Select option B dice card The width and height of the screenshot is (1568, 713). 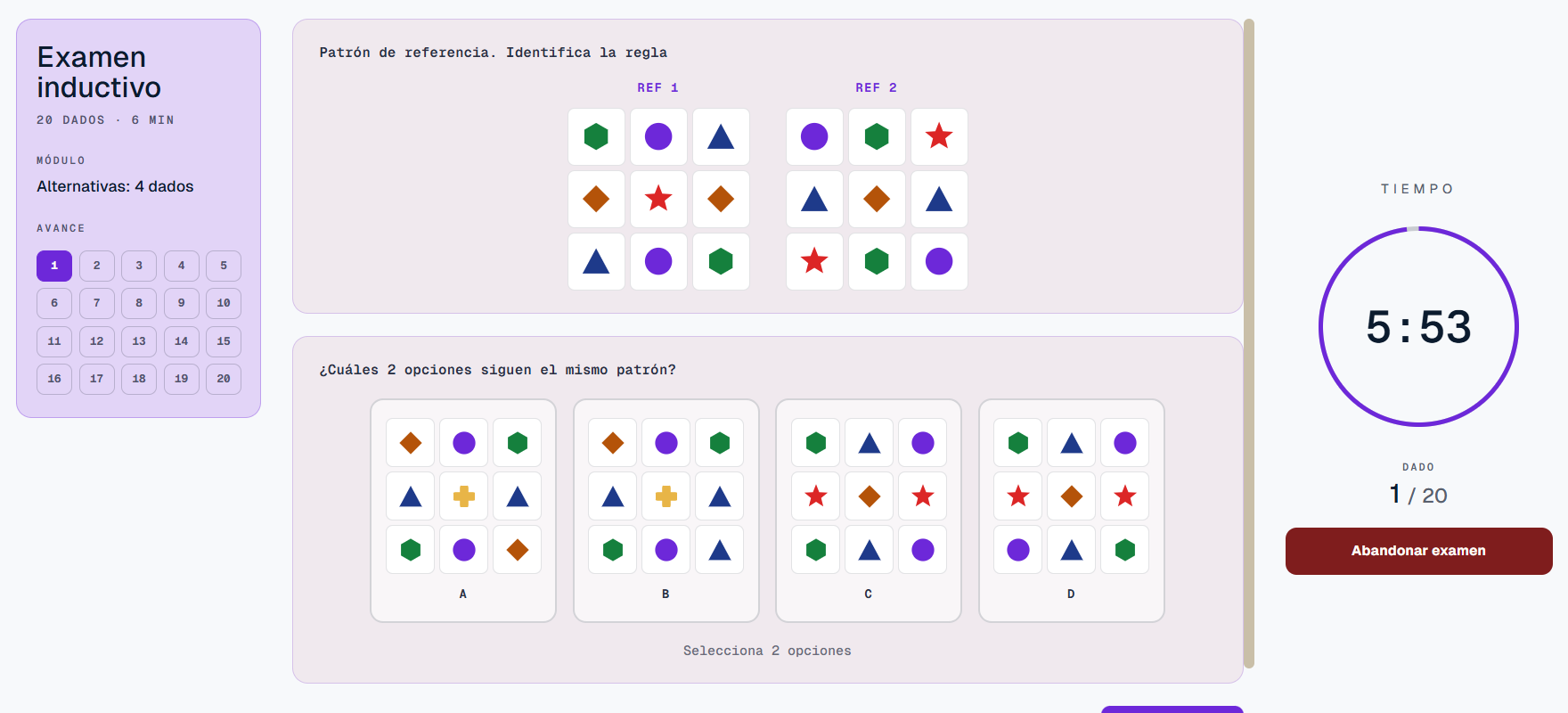click(x=666, y=510)
